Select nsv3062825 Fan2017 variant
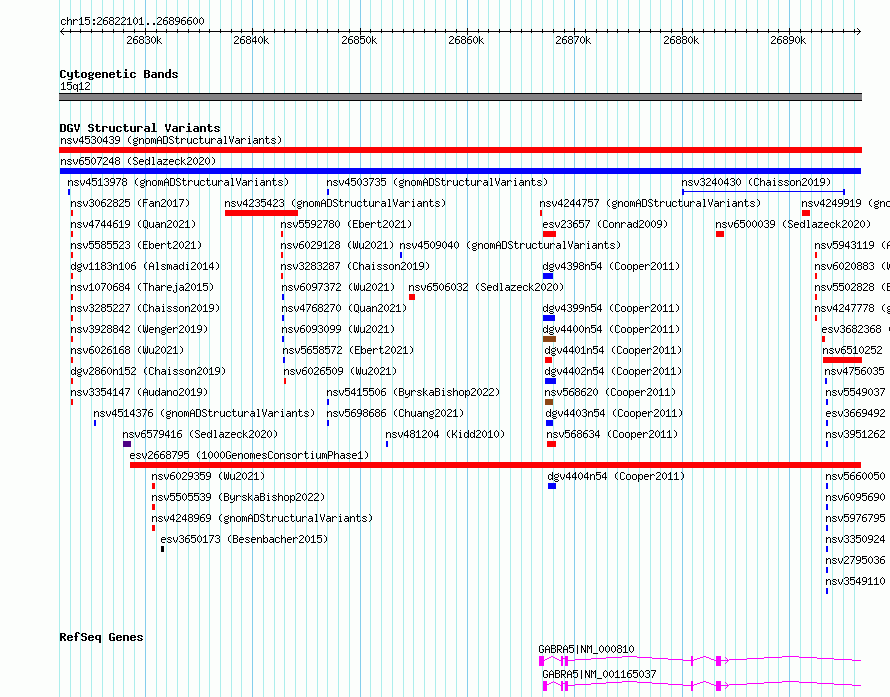The width and height of the screenshot is (890, 697). coord(130,203)
